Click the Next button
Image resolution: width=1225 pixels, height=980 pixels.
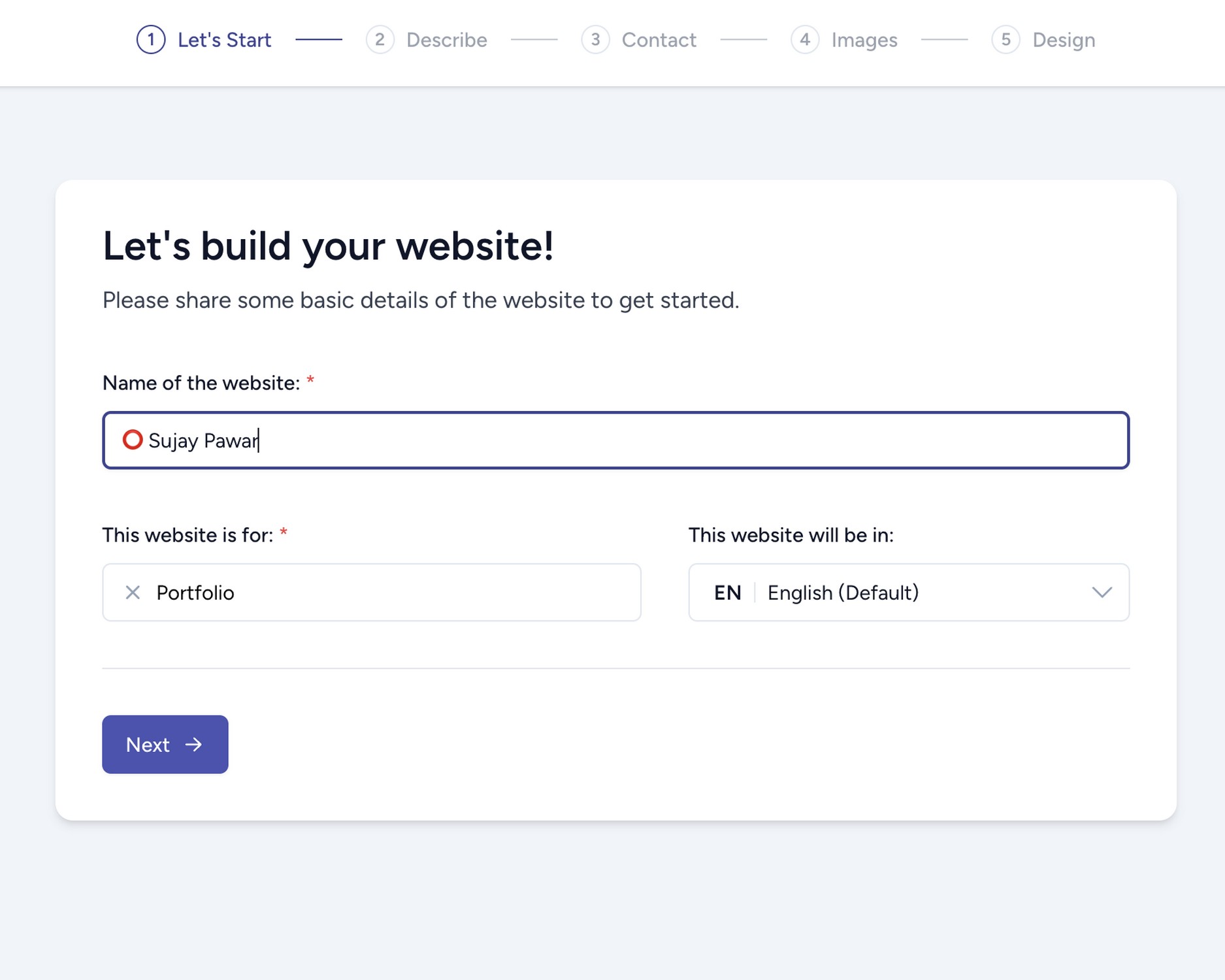click(165, 744)
